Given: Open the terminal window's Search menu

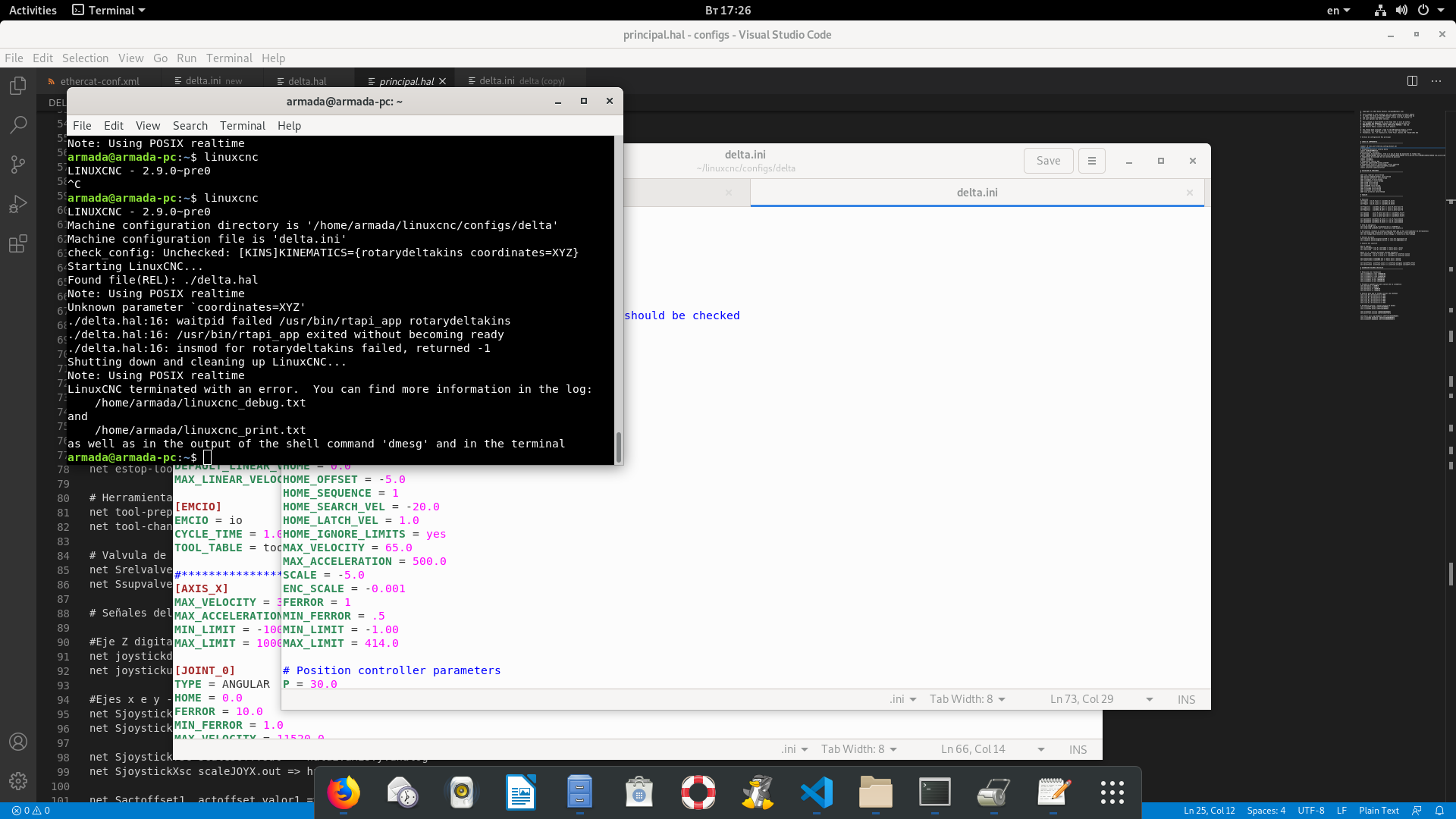Looking at the screenshot, I should pos(190,126).
